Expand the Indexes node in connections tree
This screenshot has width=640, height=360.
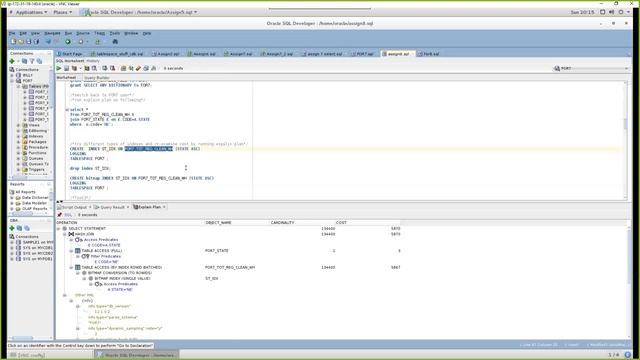click(18, 136)
